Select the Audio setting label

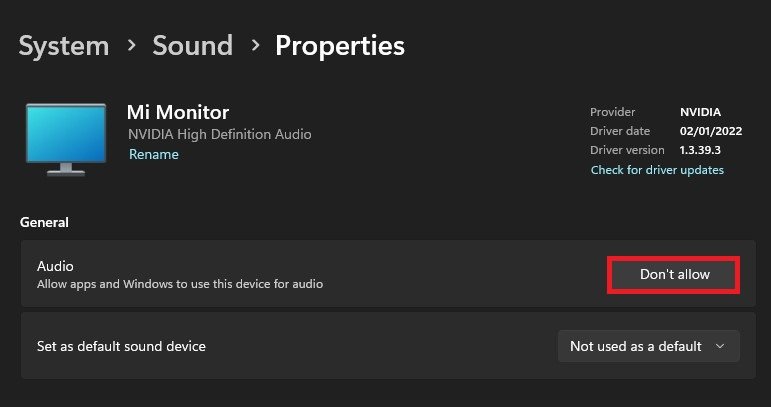55,266
